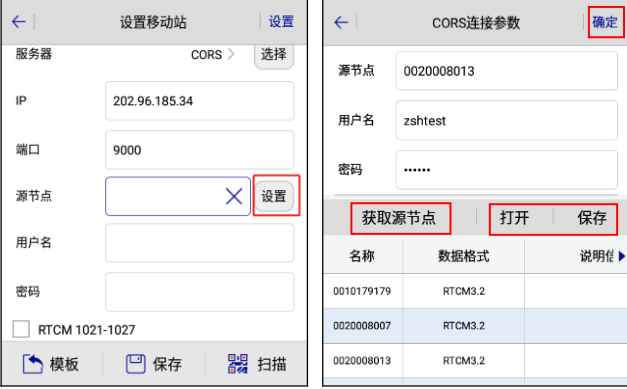Image resolution: width=627 pixels, height=389 pixels.
Task: Focus the empty 用户名 field in 设置移动站
Action: 200,243
